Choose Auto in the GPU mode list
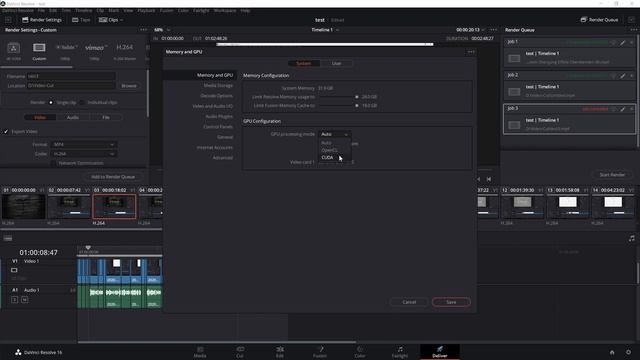This screenshot has height=360, width=640. pyautogui.click(x=326, y=143)
